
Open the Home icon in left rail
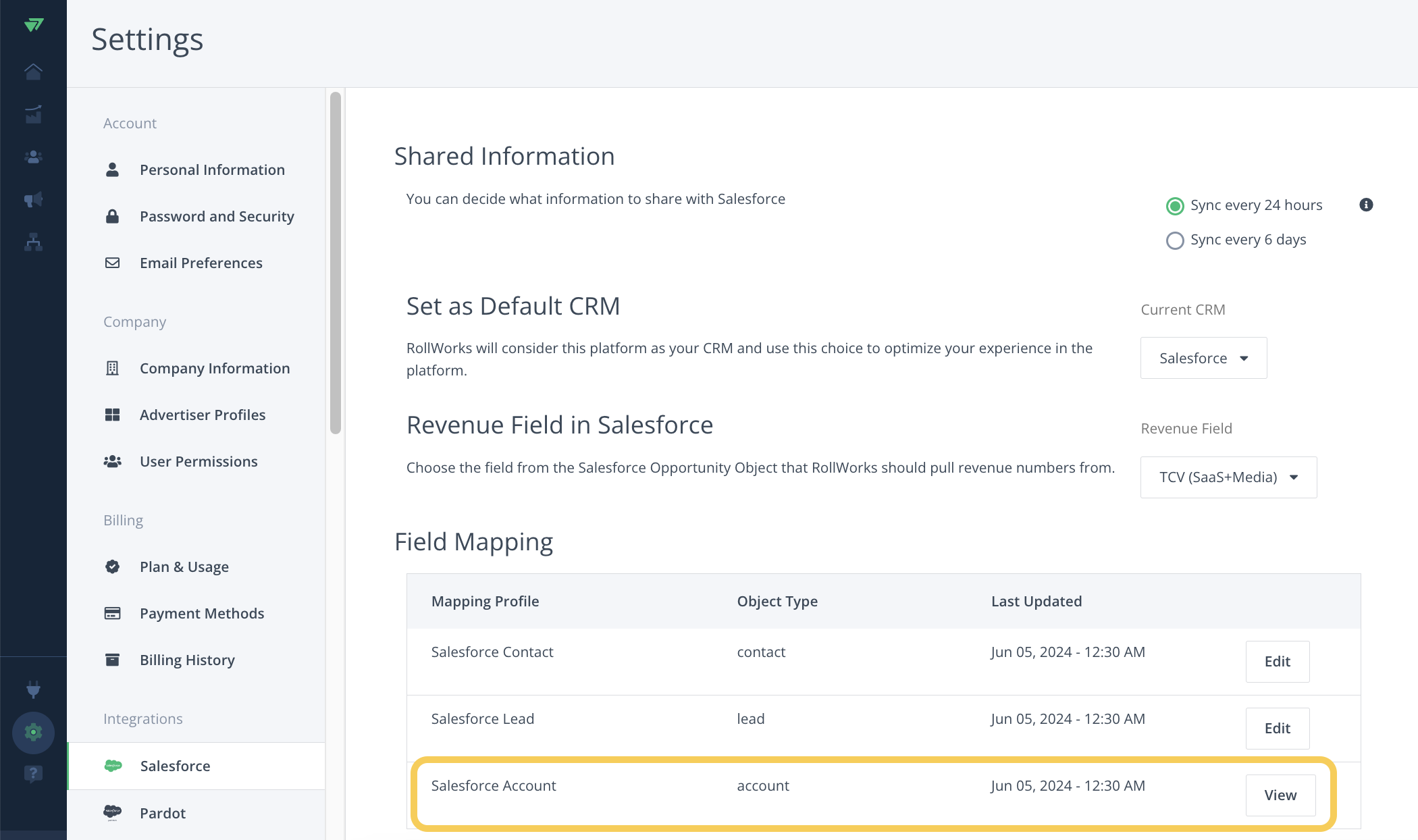tap(33, 72)
